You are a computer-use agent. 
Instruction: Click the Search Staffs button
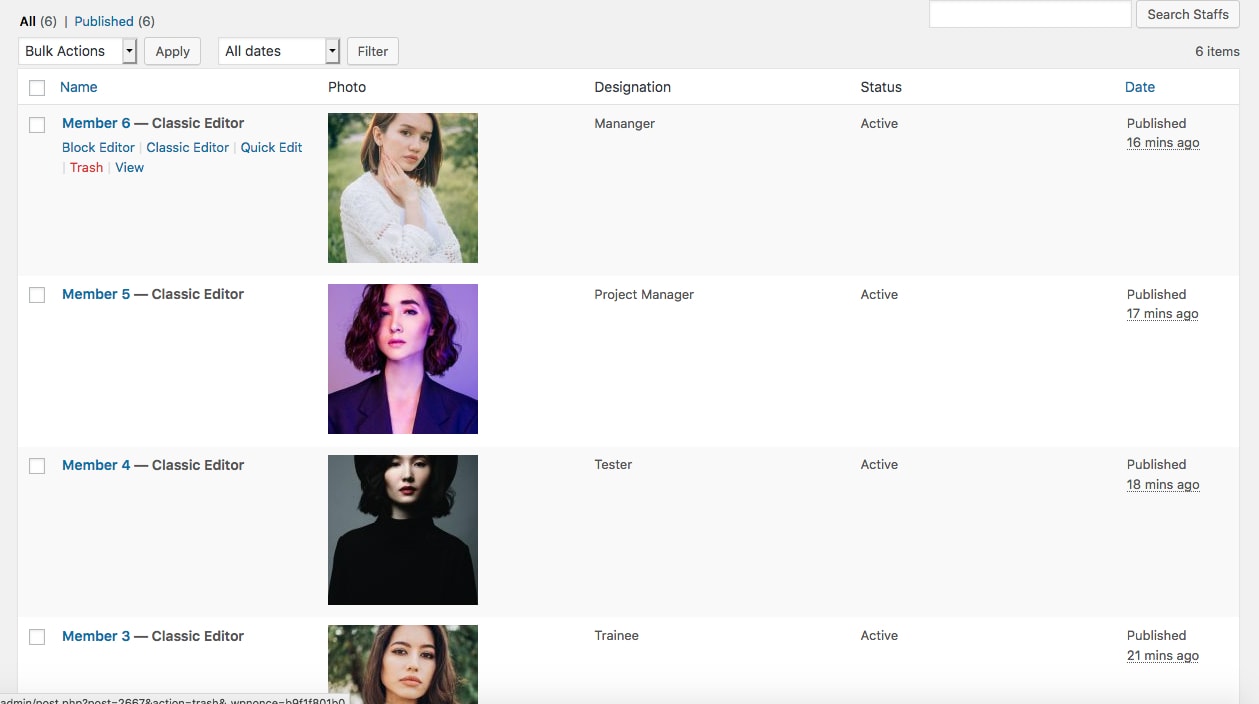(1188, 14)
